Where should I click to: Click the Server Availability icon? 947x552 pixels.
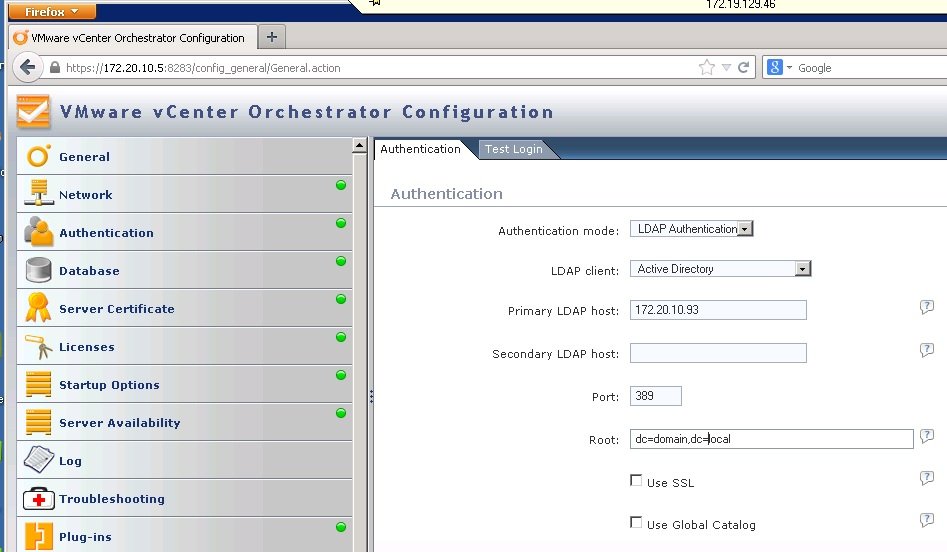tap(39, 422)
